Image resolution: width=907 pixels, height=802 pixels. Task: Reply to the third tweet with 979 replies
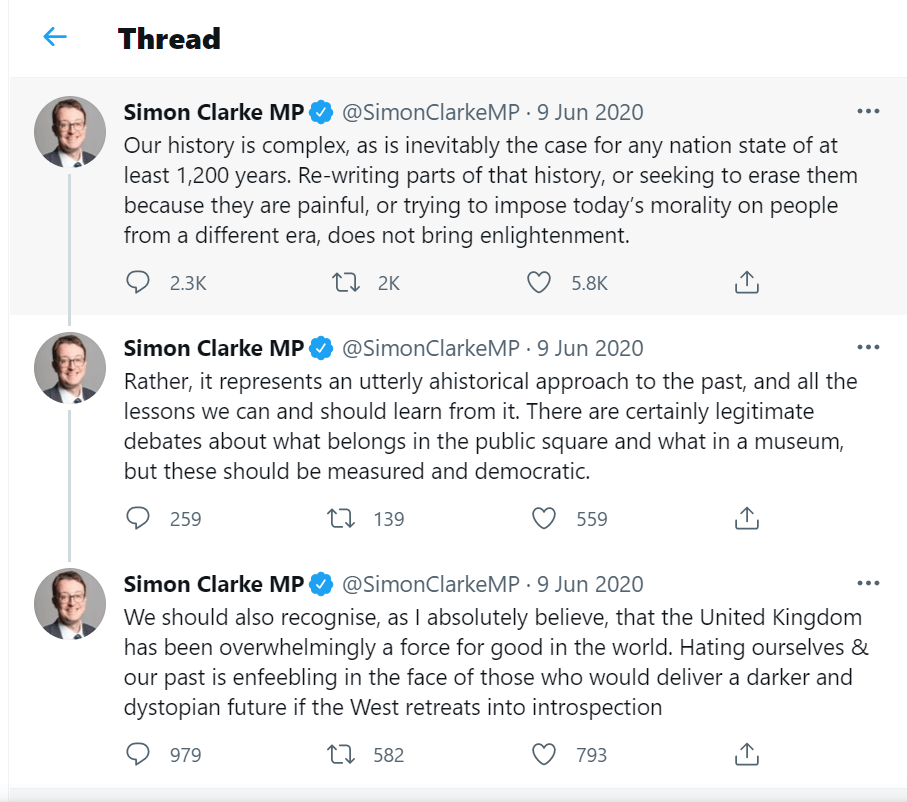(x=138, y=755)
